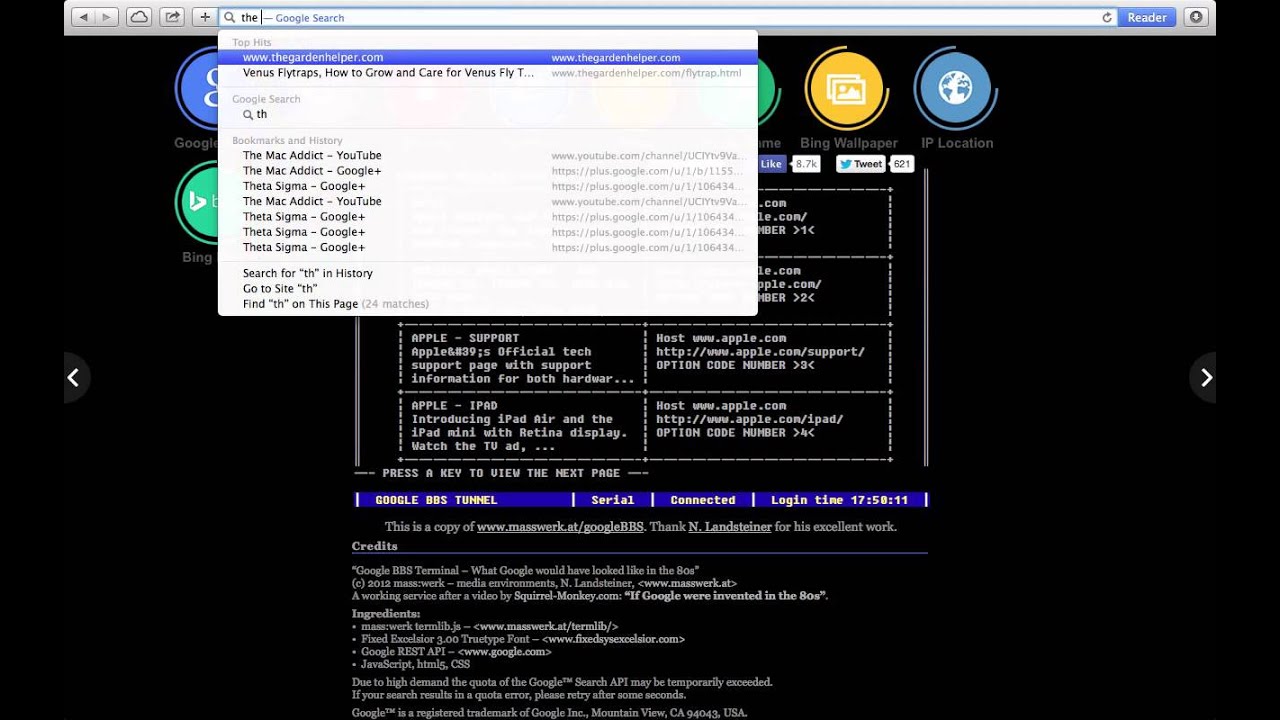Open www.fixedsysexcelsior.com link

click(x=614, y=639)
